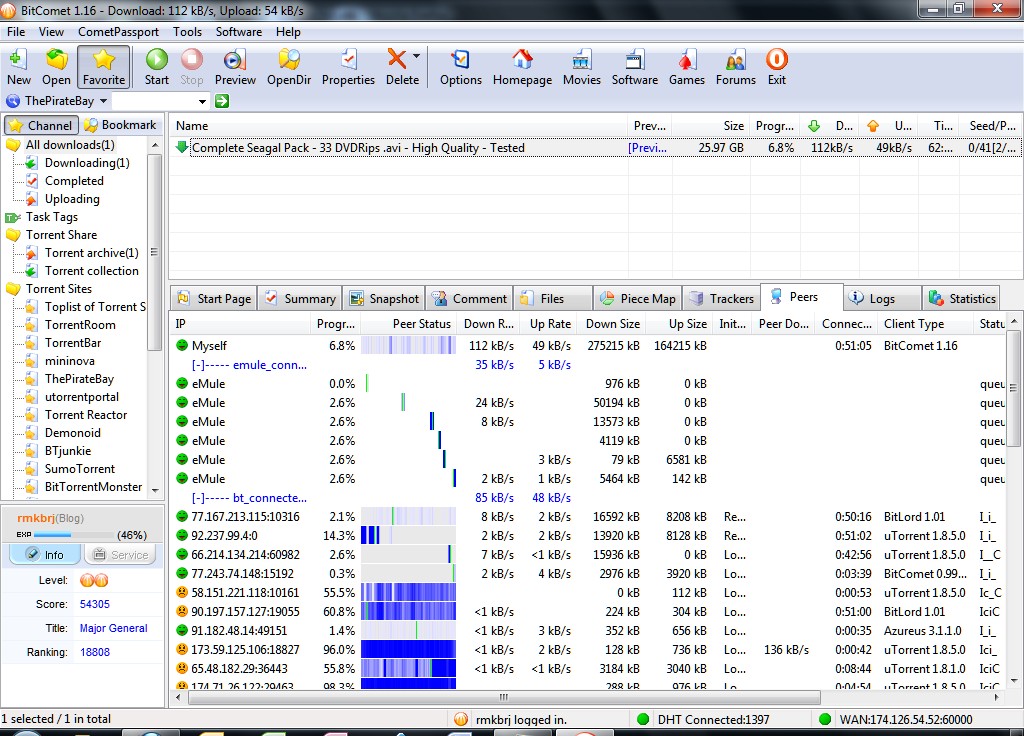Click the orange Exit toolbar icon

(776, 67)
